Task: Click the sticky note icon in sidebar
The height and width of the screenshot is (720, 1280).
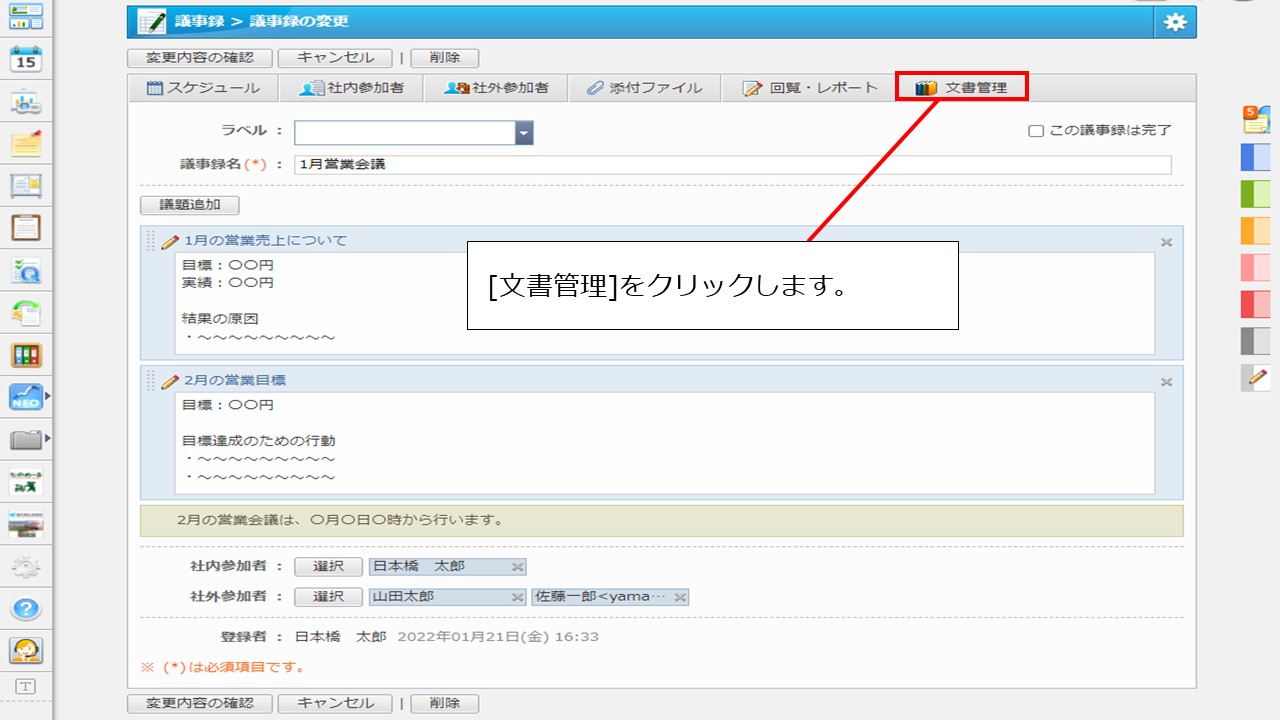Action: [x=26, y=144]
